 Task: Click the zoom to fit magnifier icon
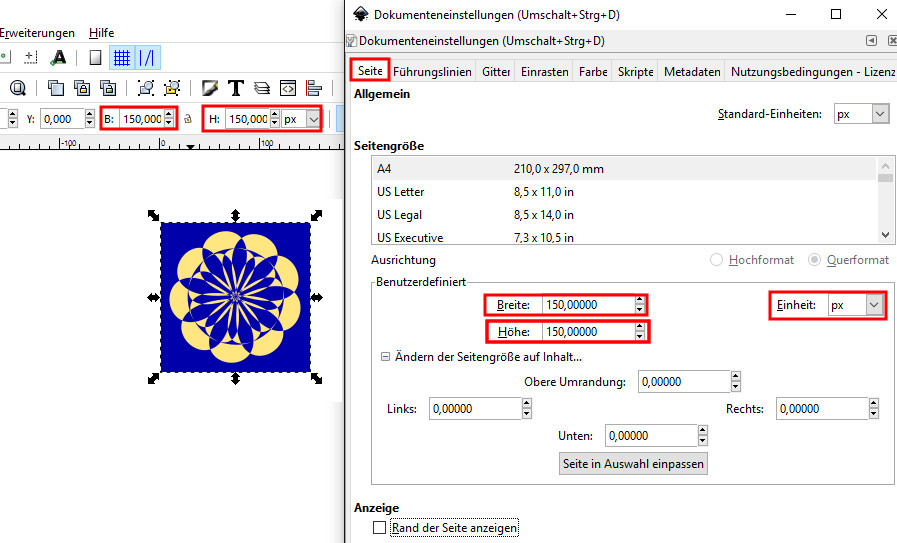17,88
